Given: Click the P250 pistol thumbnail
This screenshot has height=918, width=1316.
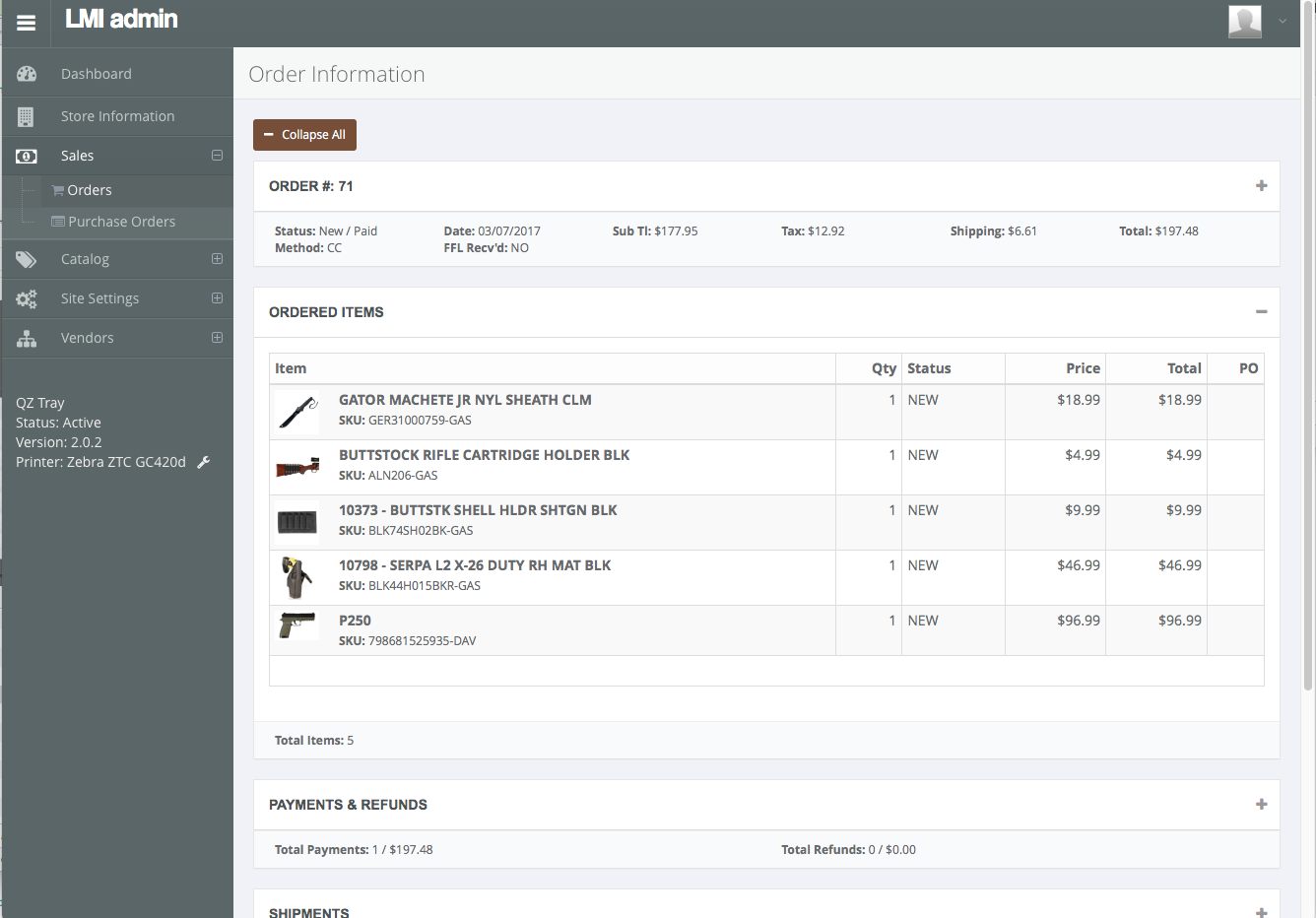Looking at the screenshot, I should pos(297,625).
